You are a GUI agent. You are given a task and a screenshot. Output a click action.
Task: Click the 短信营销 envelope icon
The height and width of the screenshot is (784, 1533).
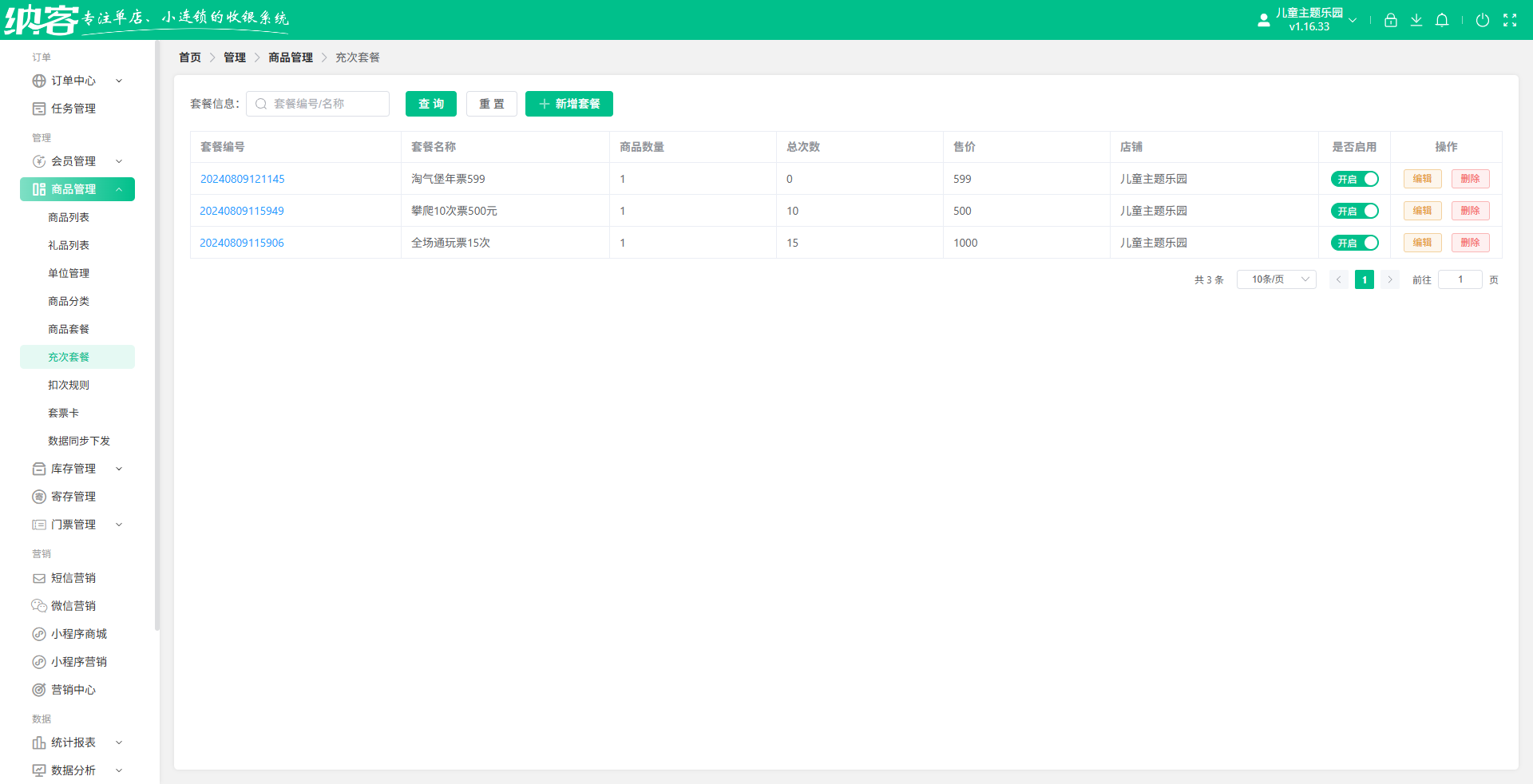(x=39, y=578)
